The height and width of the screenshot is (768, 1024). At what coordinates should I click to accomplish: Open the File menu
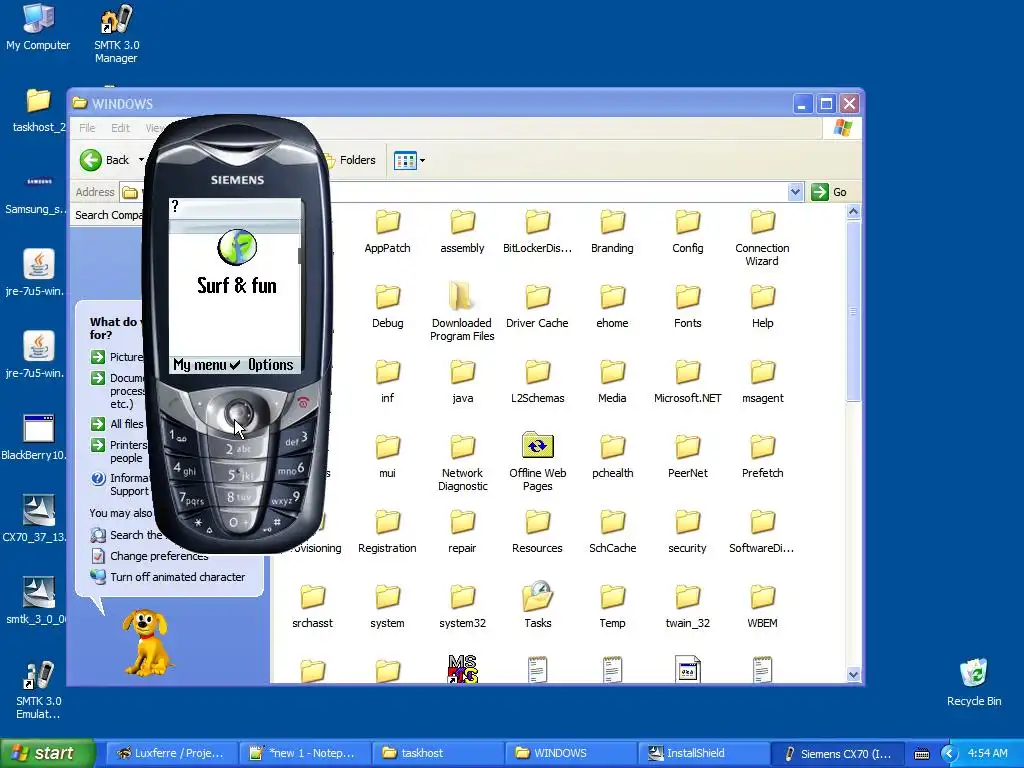point(87,128)
